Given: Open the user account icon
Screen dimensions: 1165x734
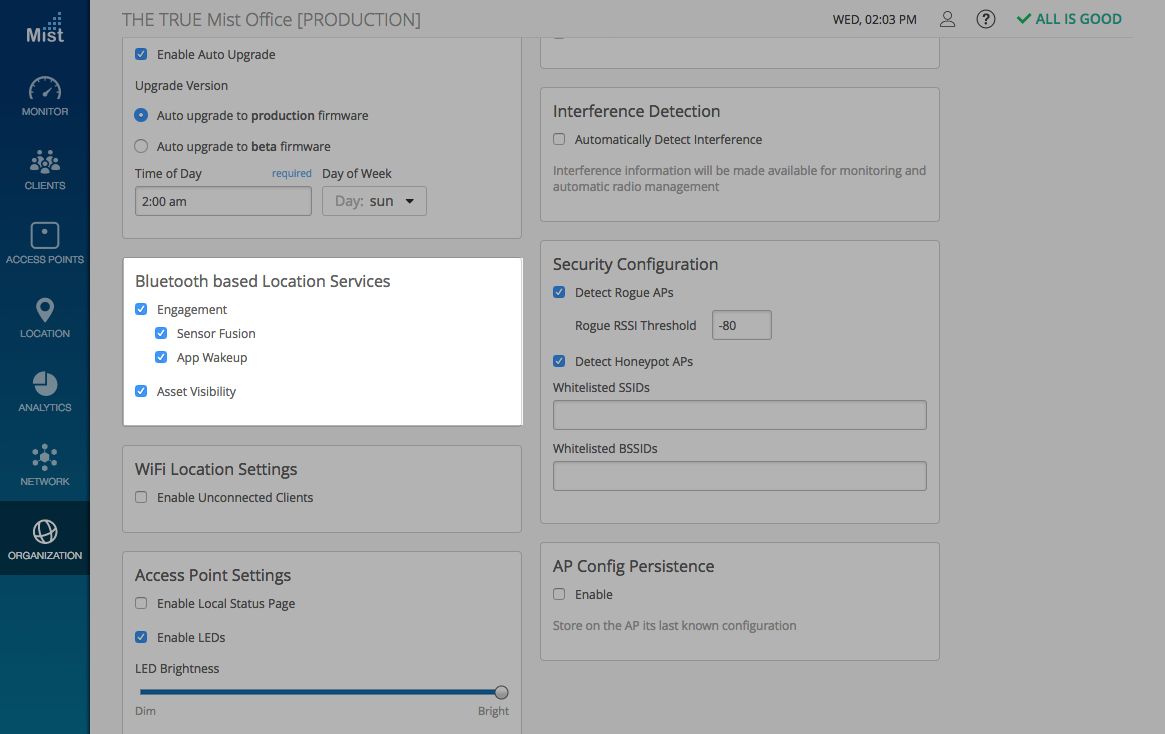Looking at the screenshot, I should click(x=947, y=19).
